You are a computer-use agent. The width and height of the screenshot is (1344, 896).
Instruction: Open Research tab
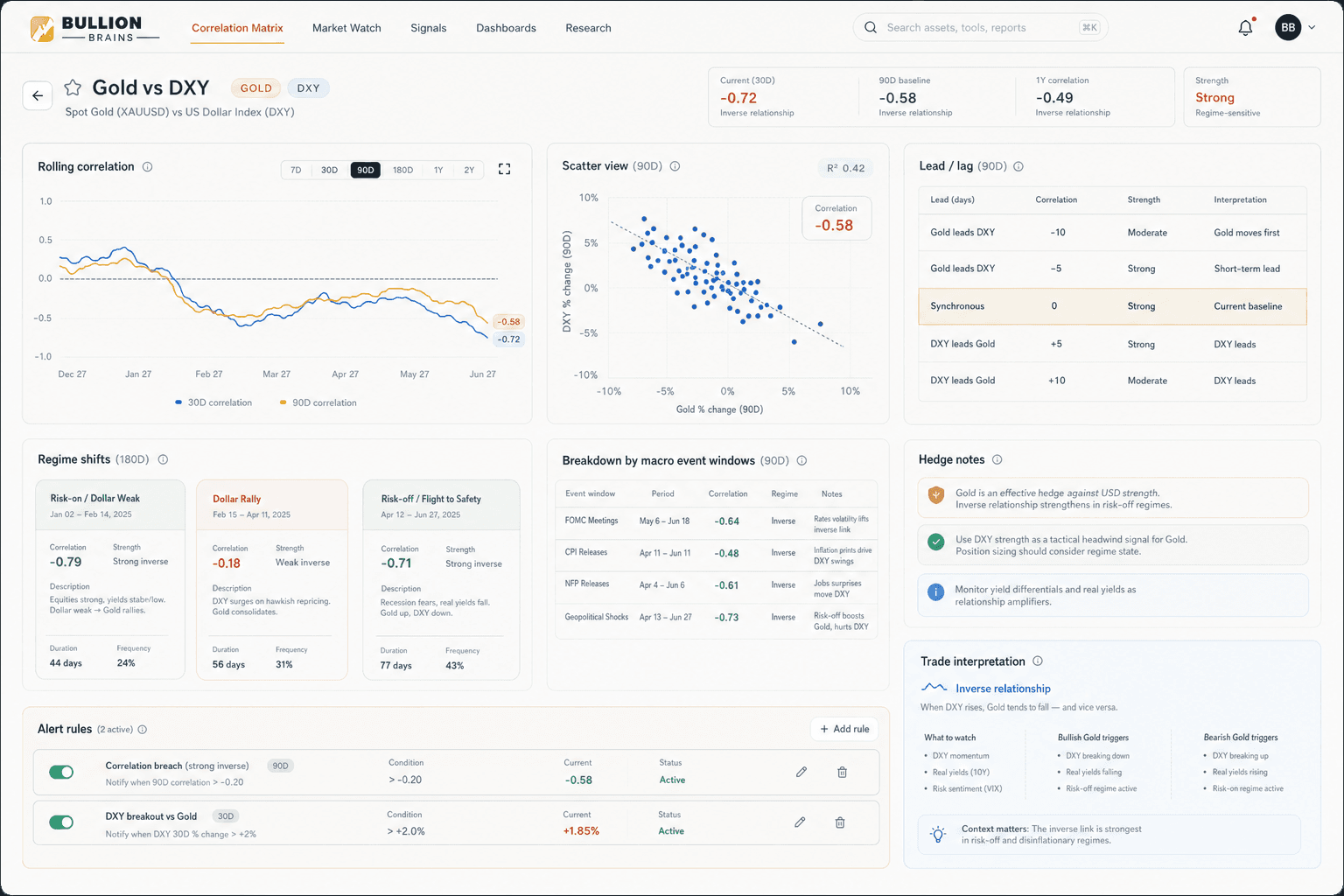(x=588, y=28)
